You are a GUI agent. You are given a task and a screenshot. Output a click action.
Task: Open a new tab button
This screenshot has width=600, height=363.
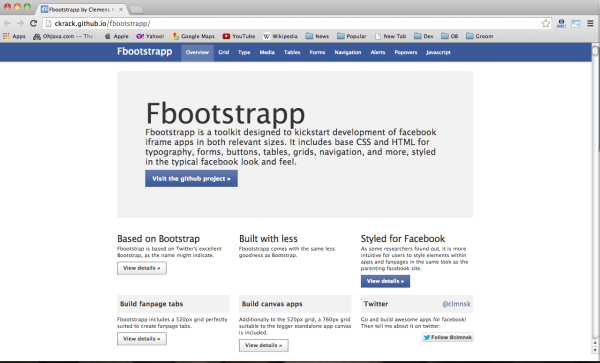tap(137, 9)
